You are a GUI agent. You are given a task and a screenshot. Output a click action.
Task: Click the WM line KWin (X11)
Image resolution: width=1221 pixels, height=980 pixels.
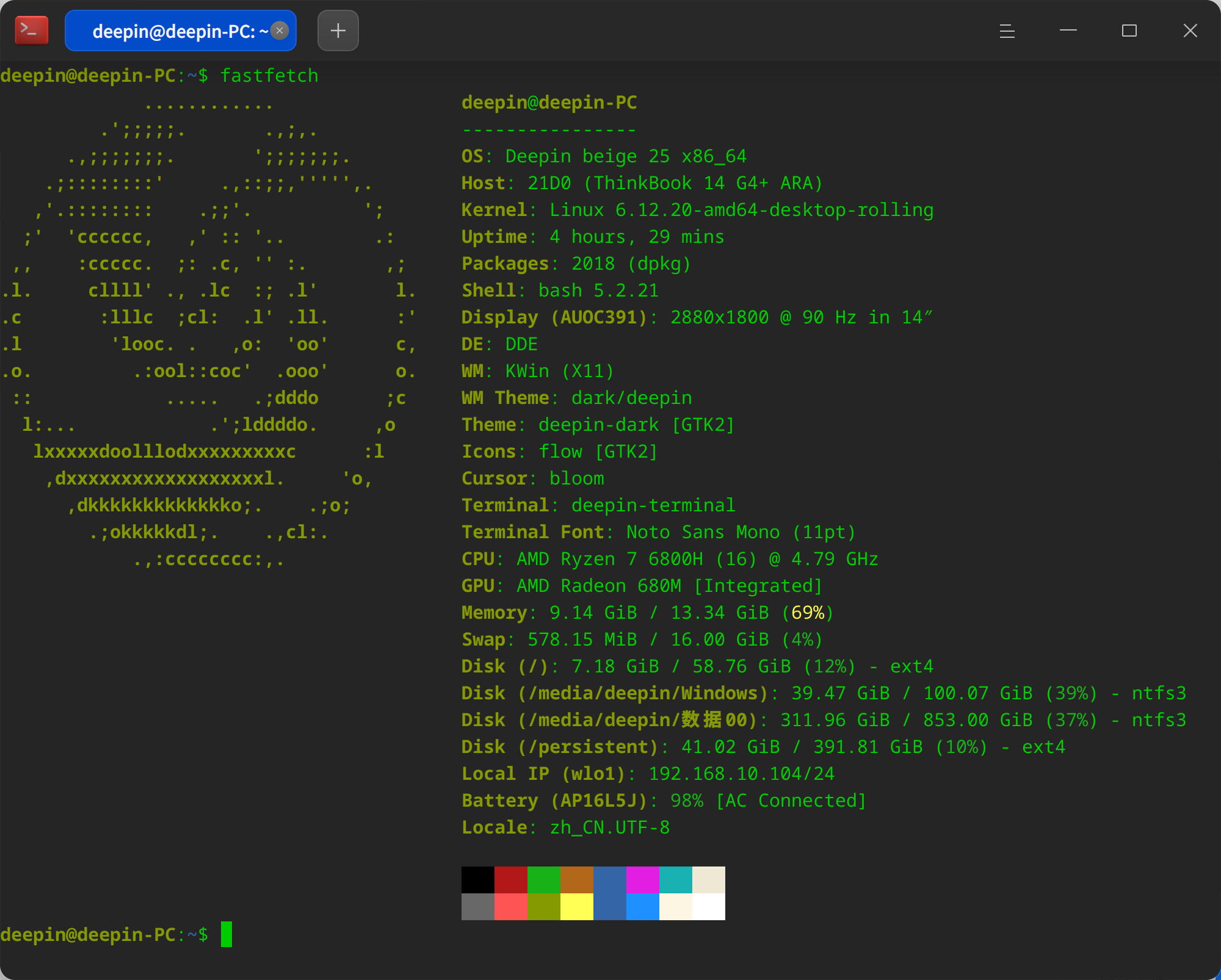point(538,371)
